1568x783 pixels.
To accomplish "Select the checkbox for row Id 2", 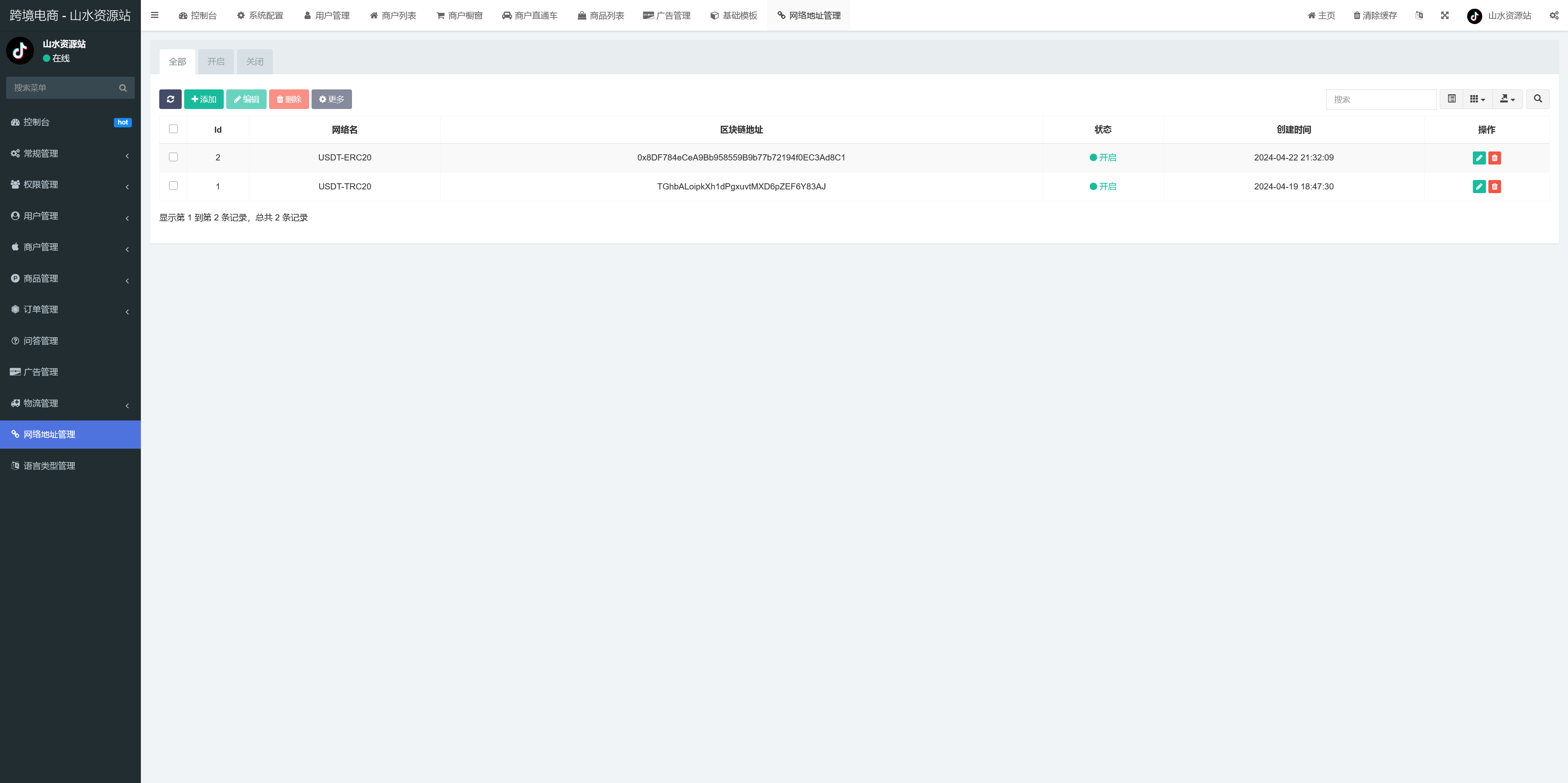I will (174, 157).
